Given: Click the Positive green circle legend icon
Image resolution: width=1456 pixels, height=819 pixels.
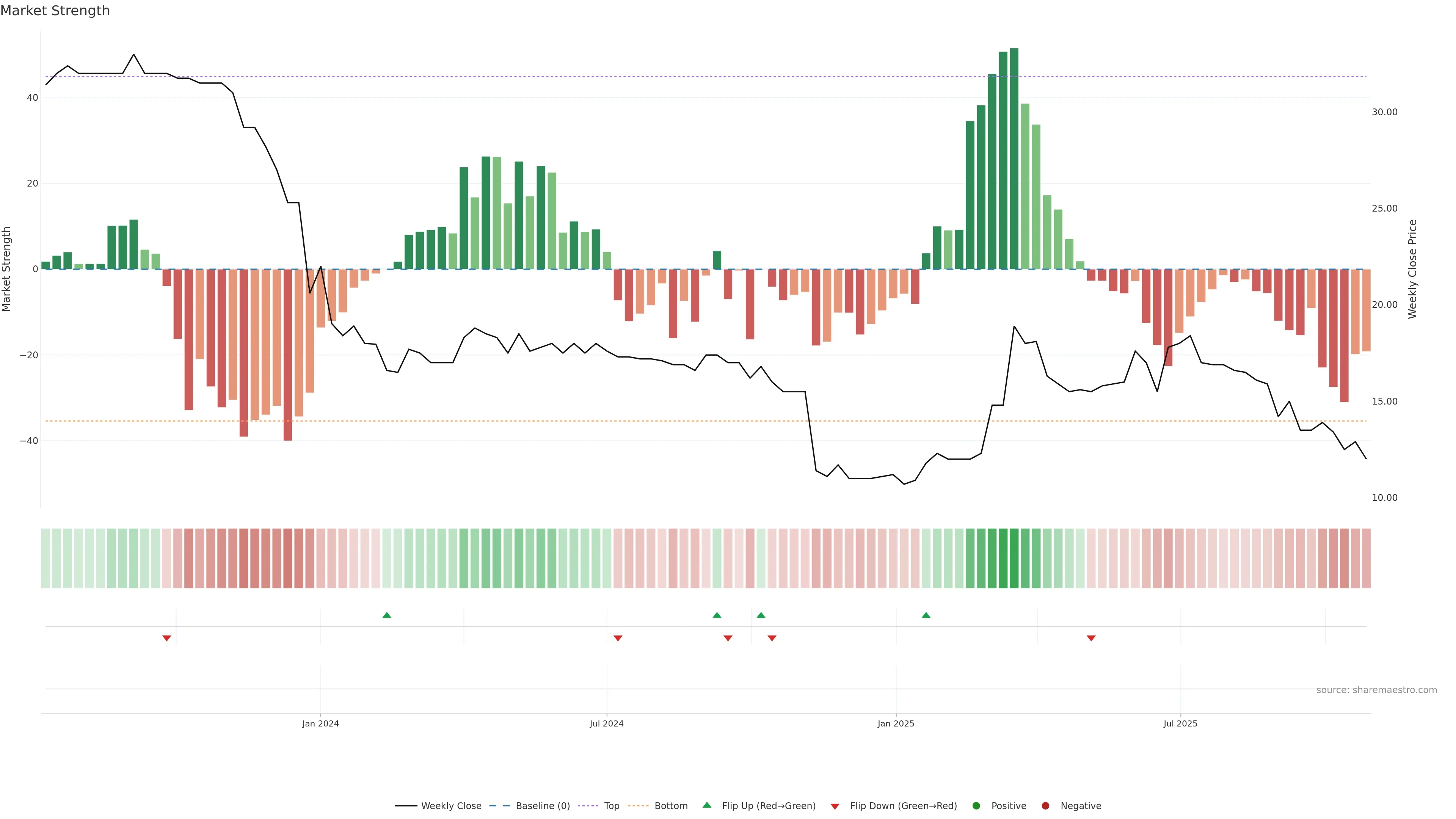Looking at the screenshot, I should point(976,805).
